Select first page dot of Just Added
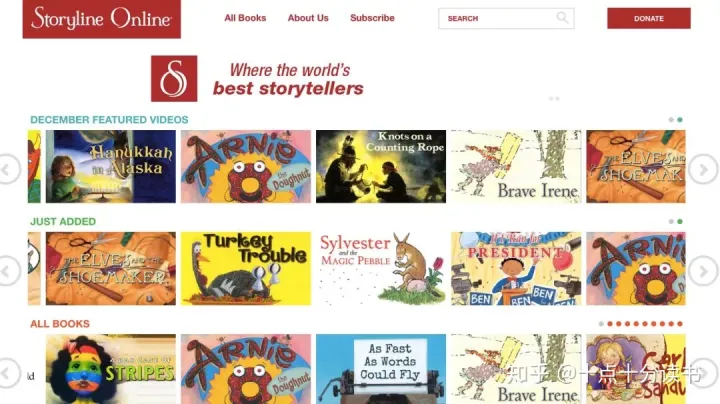The image size is (720, 404). pyautogui.click(x=671, y=222)
